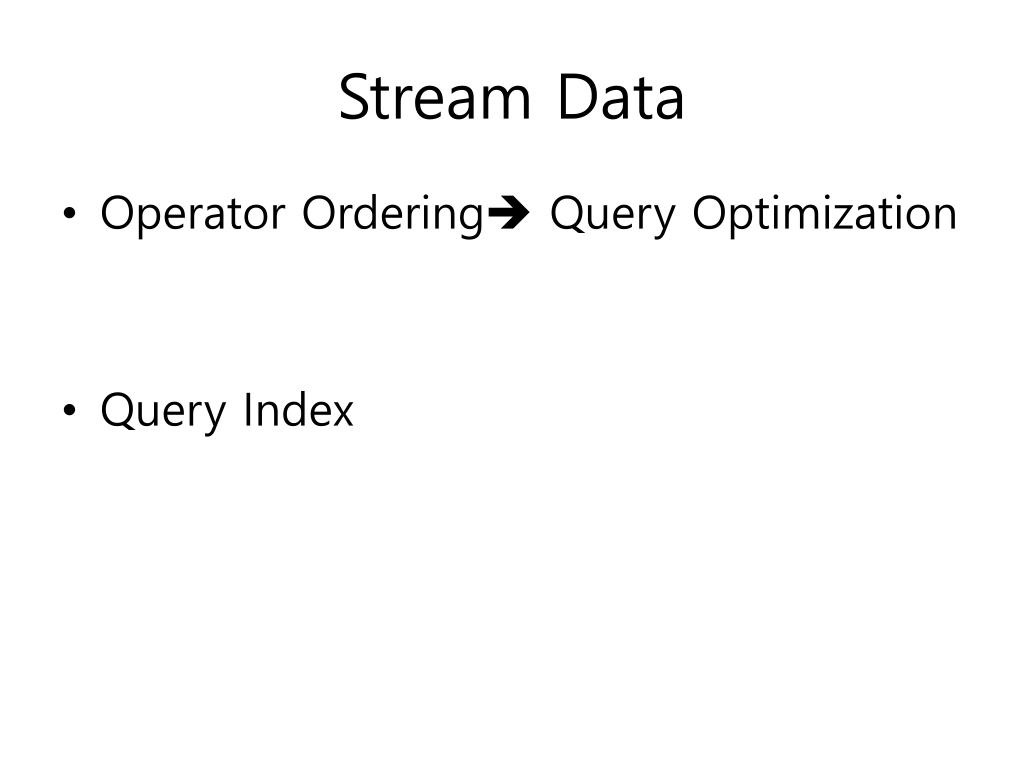The width and height of the screenshot is (1024, 768).
Task: Click the letter x in Index
Action: 342,415
